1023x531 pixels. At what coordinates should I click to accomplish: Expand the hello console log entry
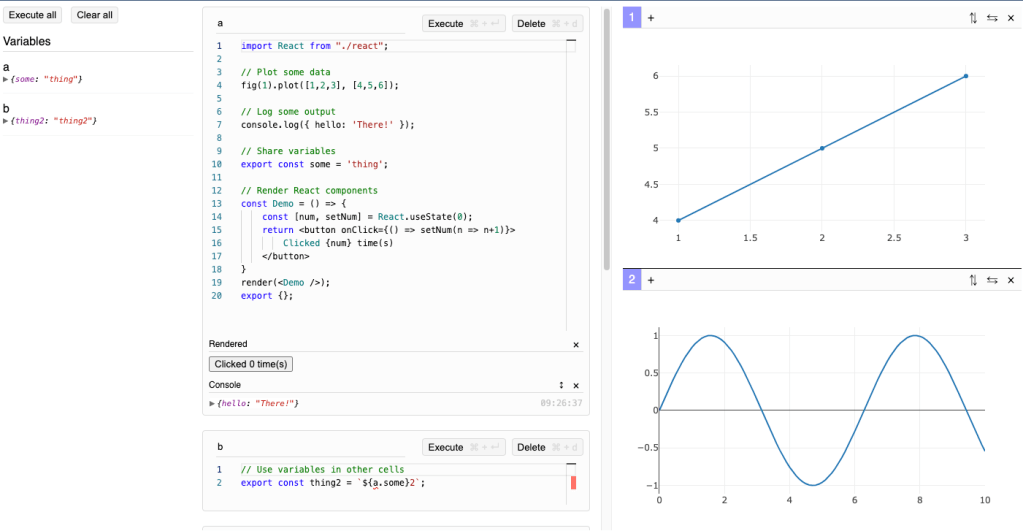pos(212,403)
